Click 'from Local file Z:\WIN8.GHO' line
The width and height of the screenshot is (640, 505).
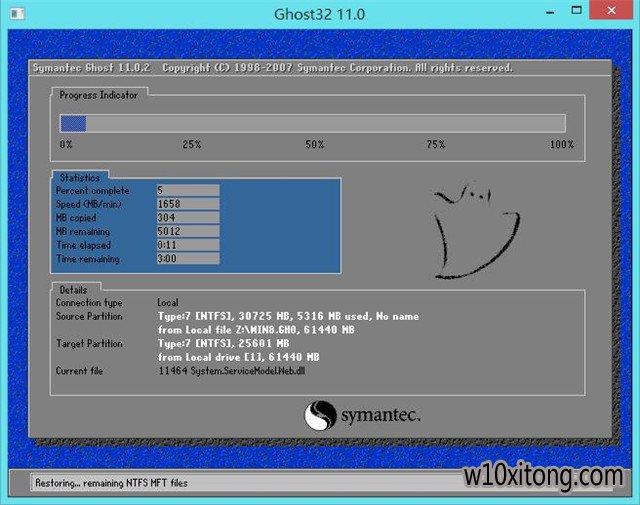point(256,330)
